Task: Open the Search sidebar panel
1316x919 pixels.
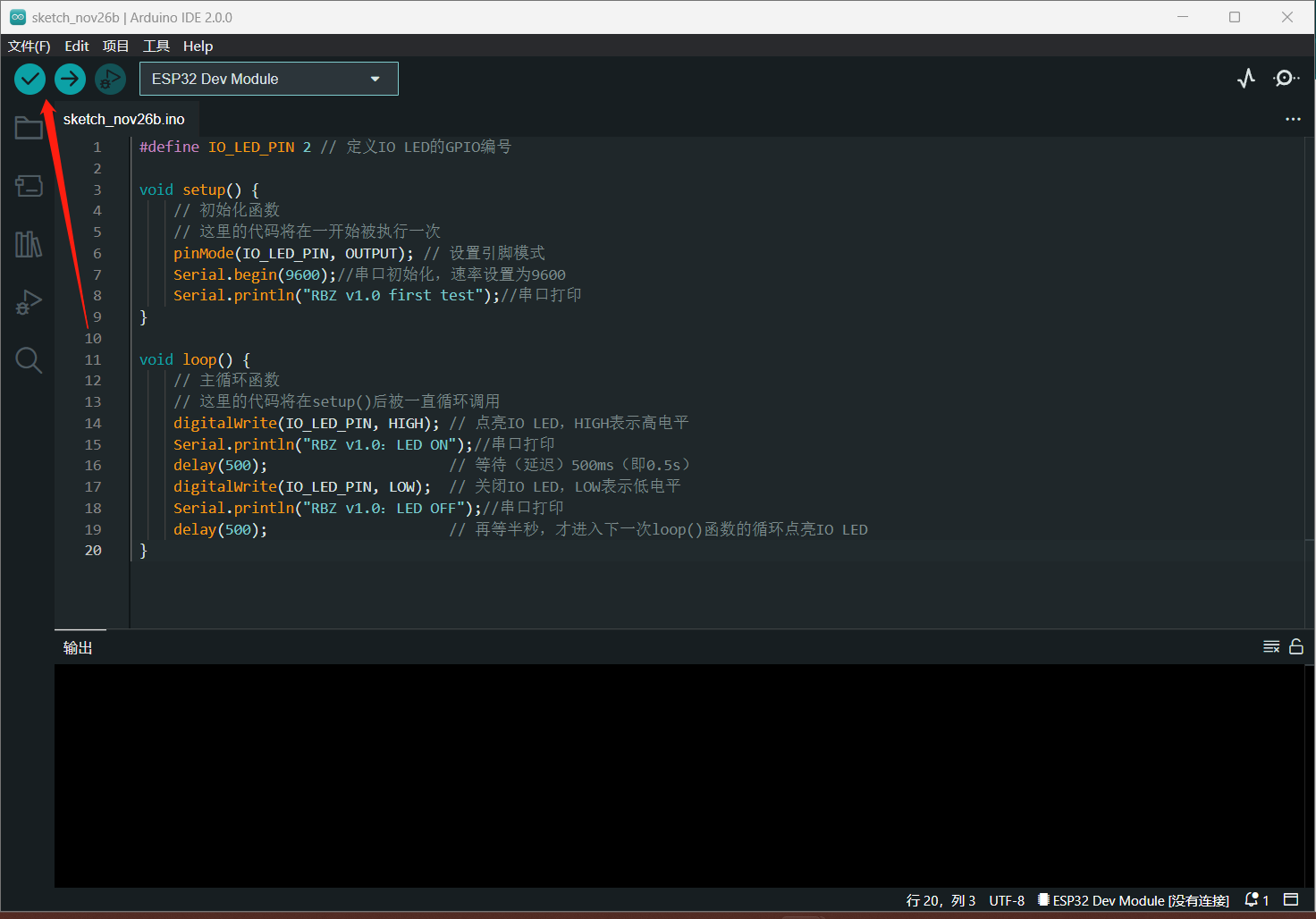Action: click(x=29, y=360)
